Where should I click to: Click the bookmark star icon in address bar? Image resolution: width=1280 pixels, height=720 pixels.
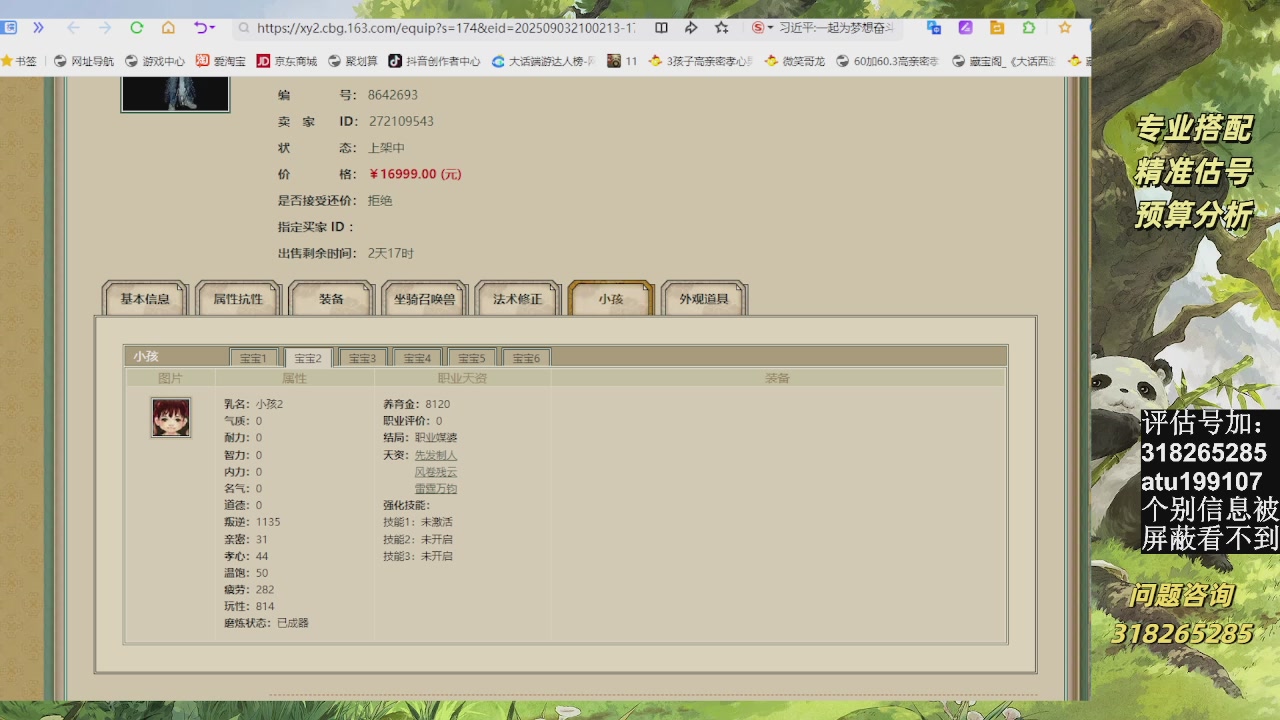pyautogui.click(x=721, y=28)
